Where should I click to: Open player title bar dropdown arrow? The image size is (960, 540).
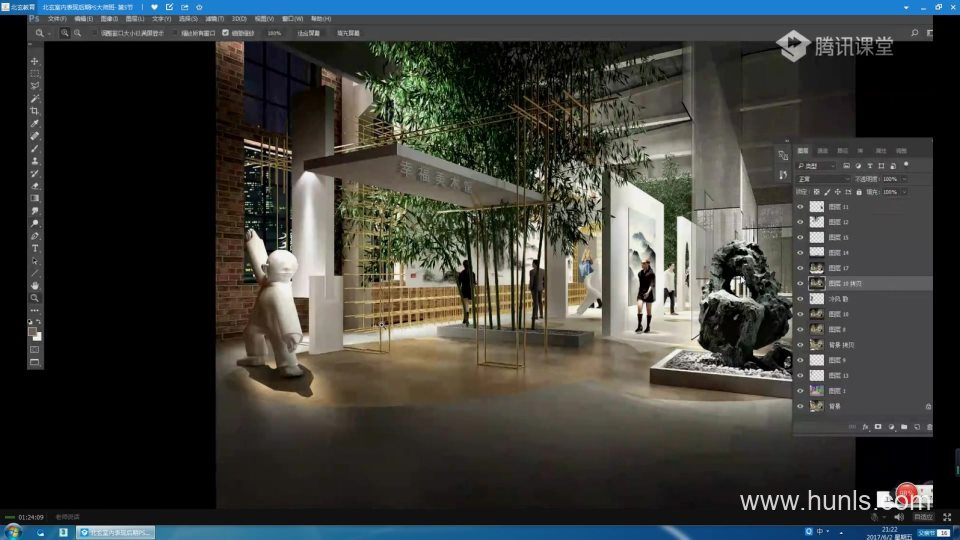(906, 7)
